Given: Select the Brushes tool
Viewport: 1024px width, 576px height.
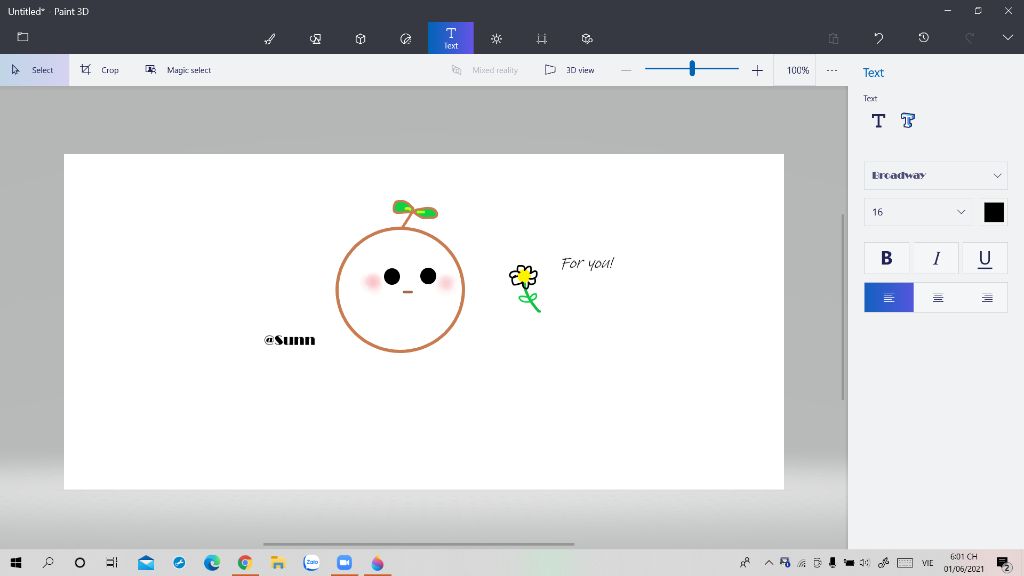Looking at the screenshot, I should [x=270, y=39].
